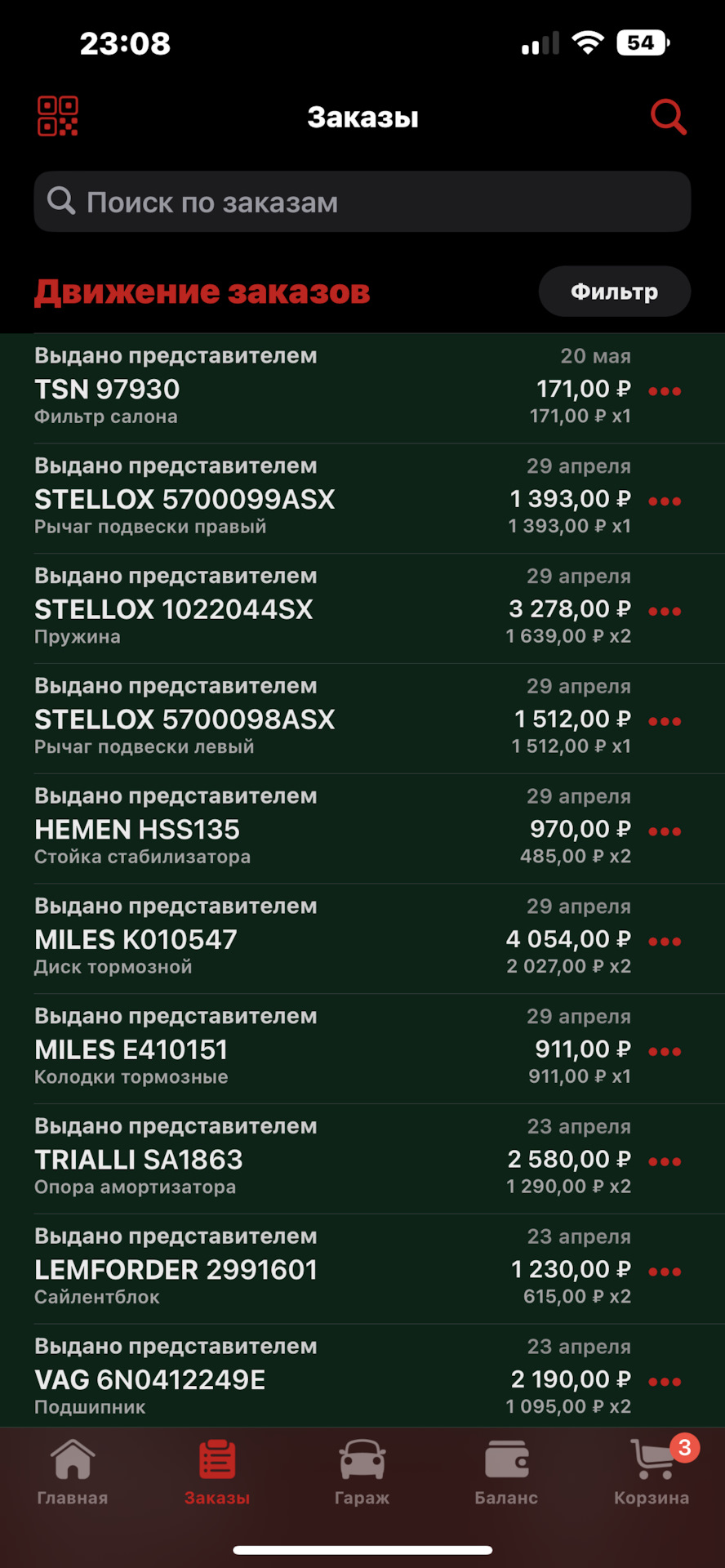The height and width of the screenshot is (1568, 725).
Task: Open three-dot menu for TRIALLI SA1863
Action: (x=665, y=1161)
